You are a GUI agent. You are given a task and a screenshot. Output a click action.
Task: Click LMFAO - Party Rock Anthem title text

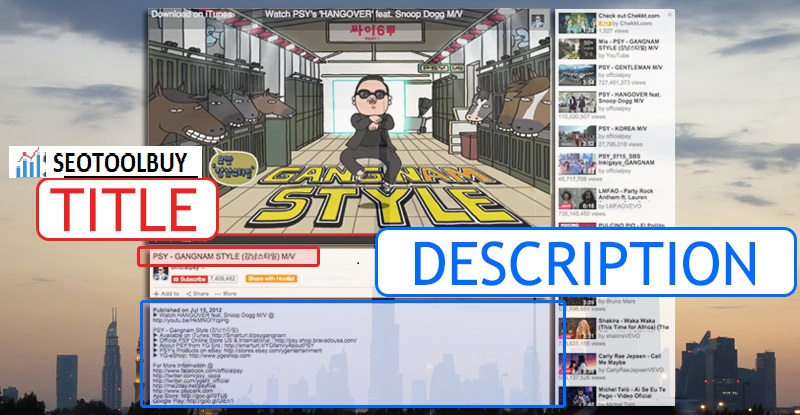[626, 194]
